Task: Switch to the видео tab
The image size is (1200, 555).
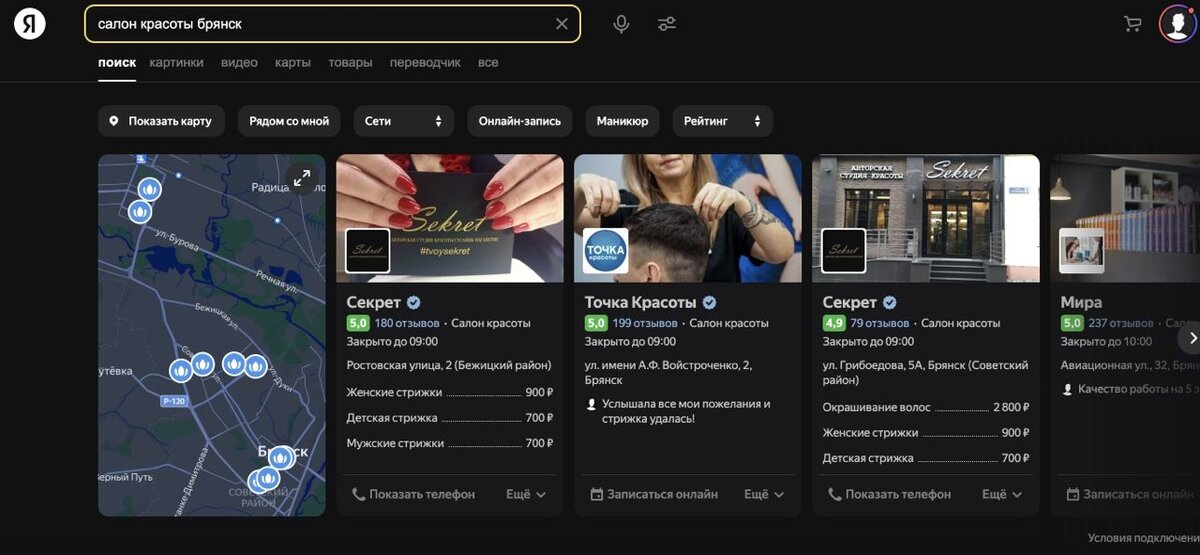Action: [x=239, y=62]
